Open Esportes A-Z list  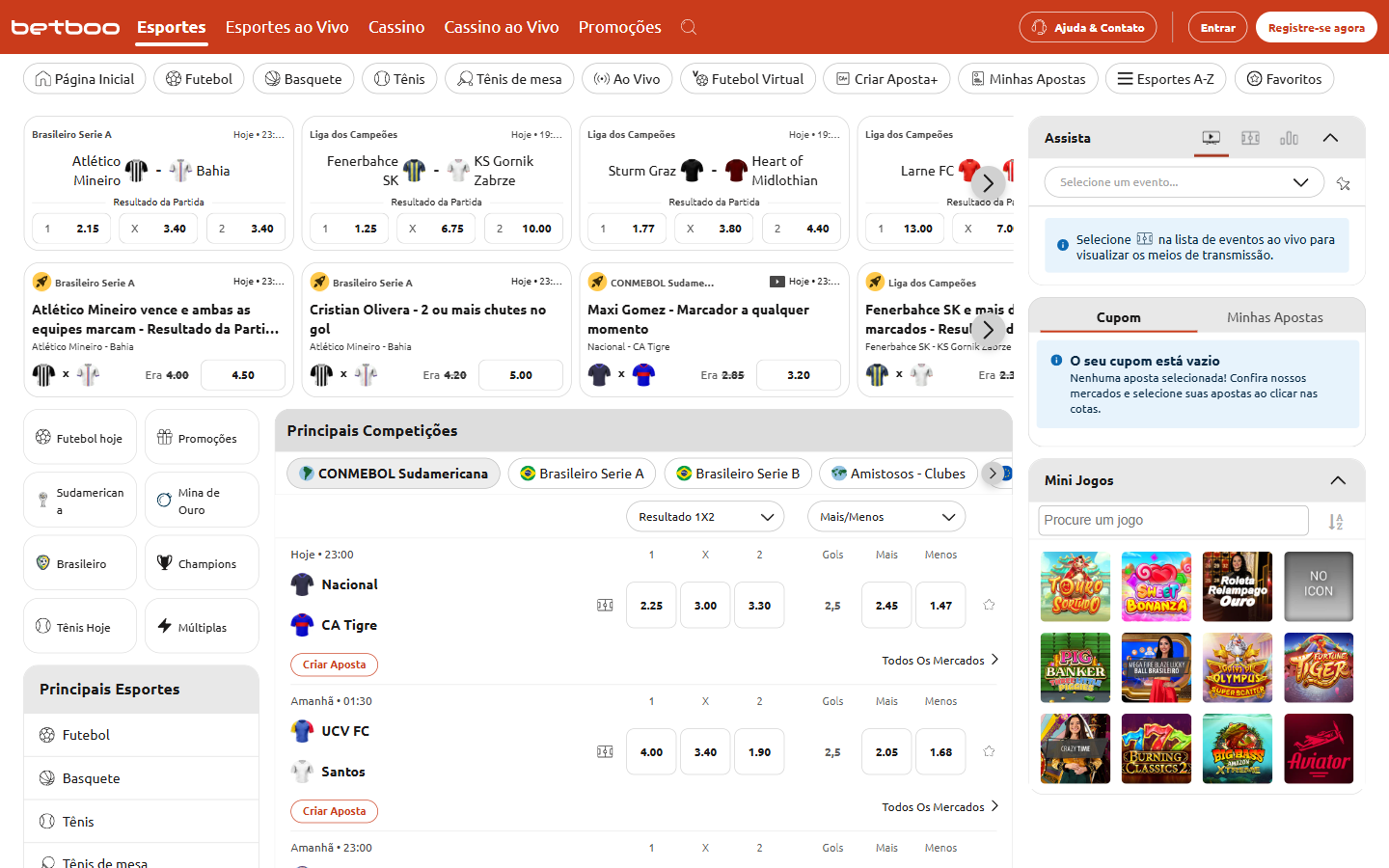point(1165,79)
